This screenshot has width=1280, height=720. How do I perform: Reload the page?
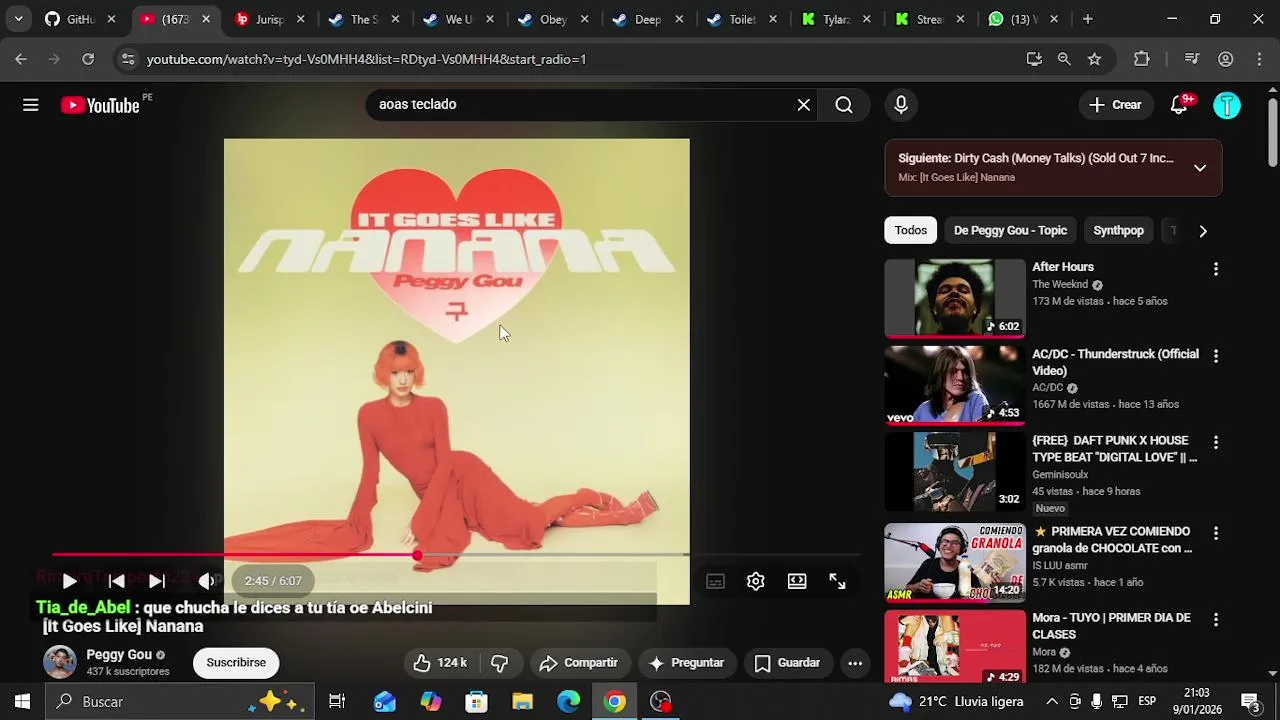[88, 59]
